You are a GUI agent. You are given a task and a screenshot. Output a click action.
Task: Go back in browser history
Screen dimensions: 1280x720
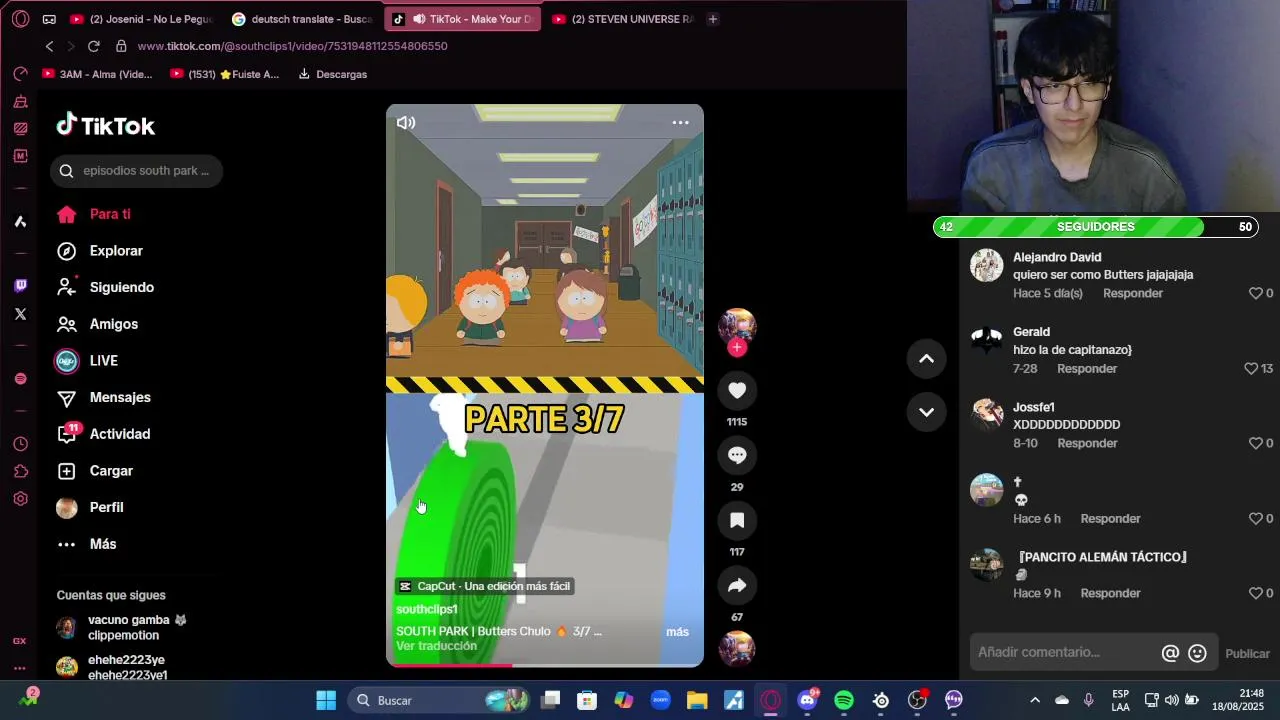click(49, 46)
